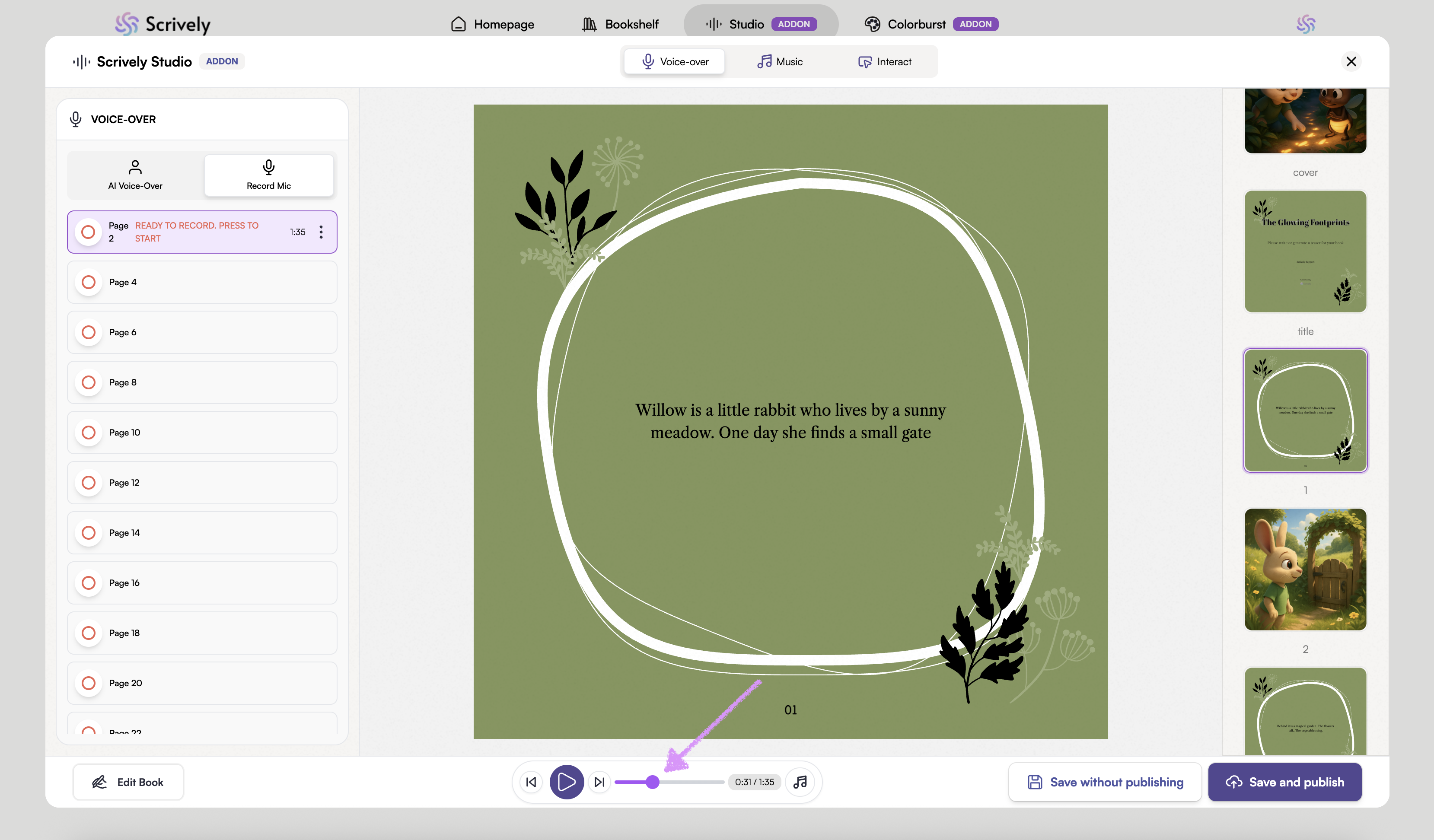Click Save without publishing
This screenshot has height=840, width=1434.
1105,782
